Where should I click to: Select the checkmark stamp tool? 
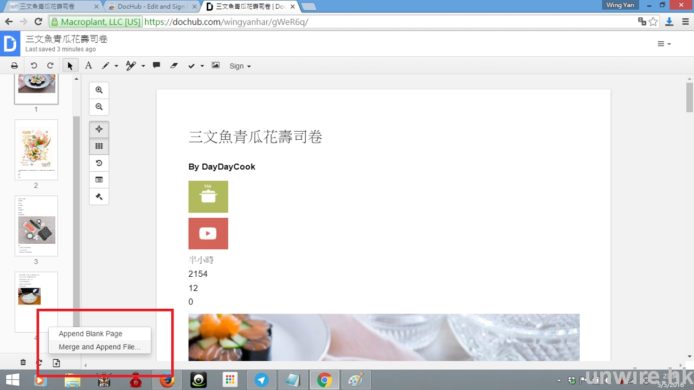(191, 66)
